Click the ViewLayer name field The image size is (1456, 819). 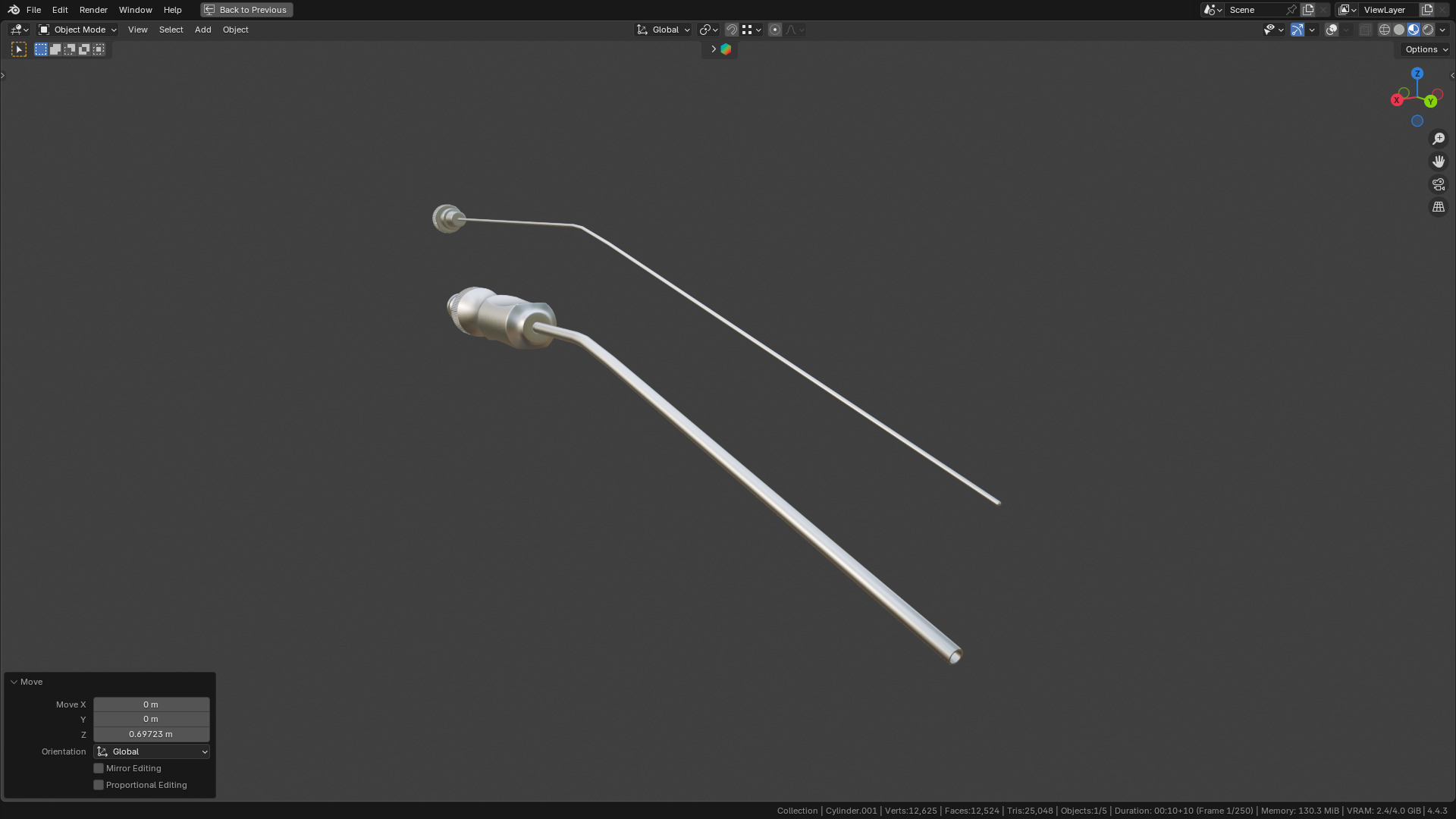(1389, 10)
